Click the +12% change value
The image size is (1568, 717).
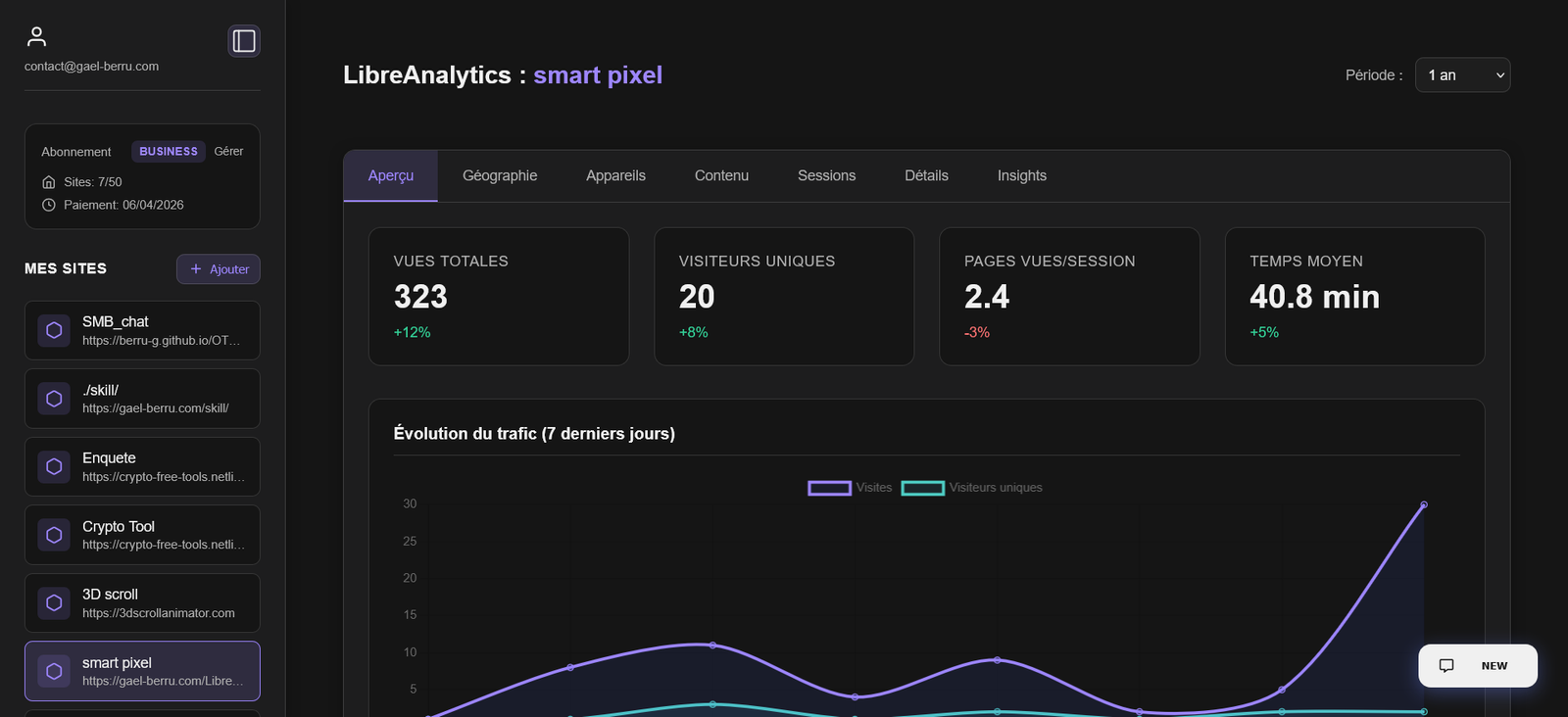(413, 333)
